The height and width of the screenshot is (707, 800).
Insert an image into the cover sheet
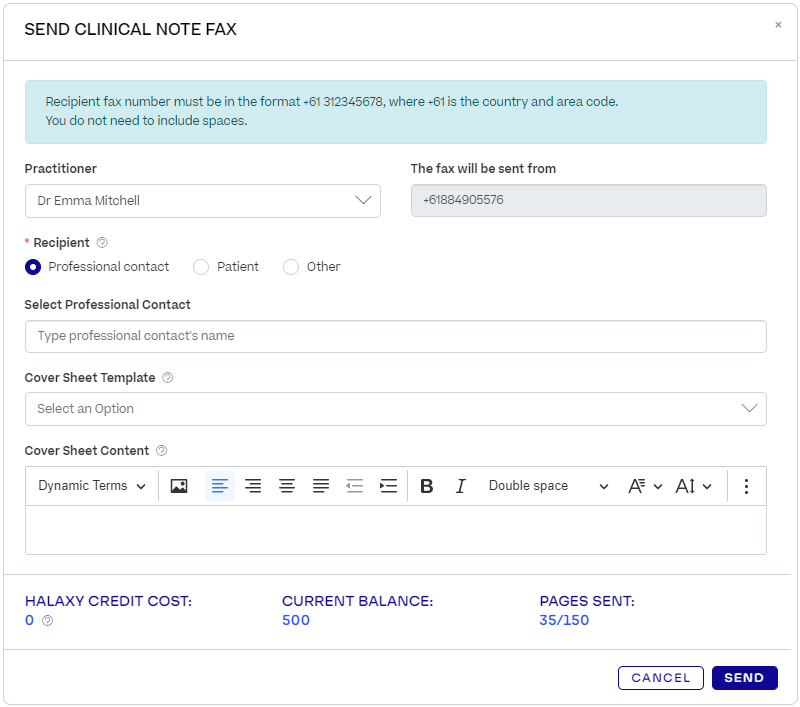pyautogui.click(x=179, y=485)
